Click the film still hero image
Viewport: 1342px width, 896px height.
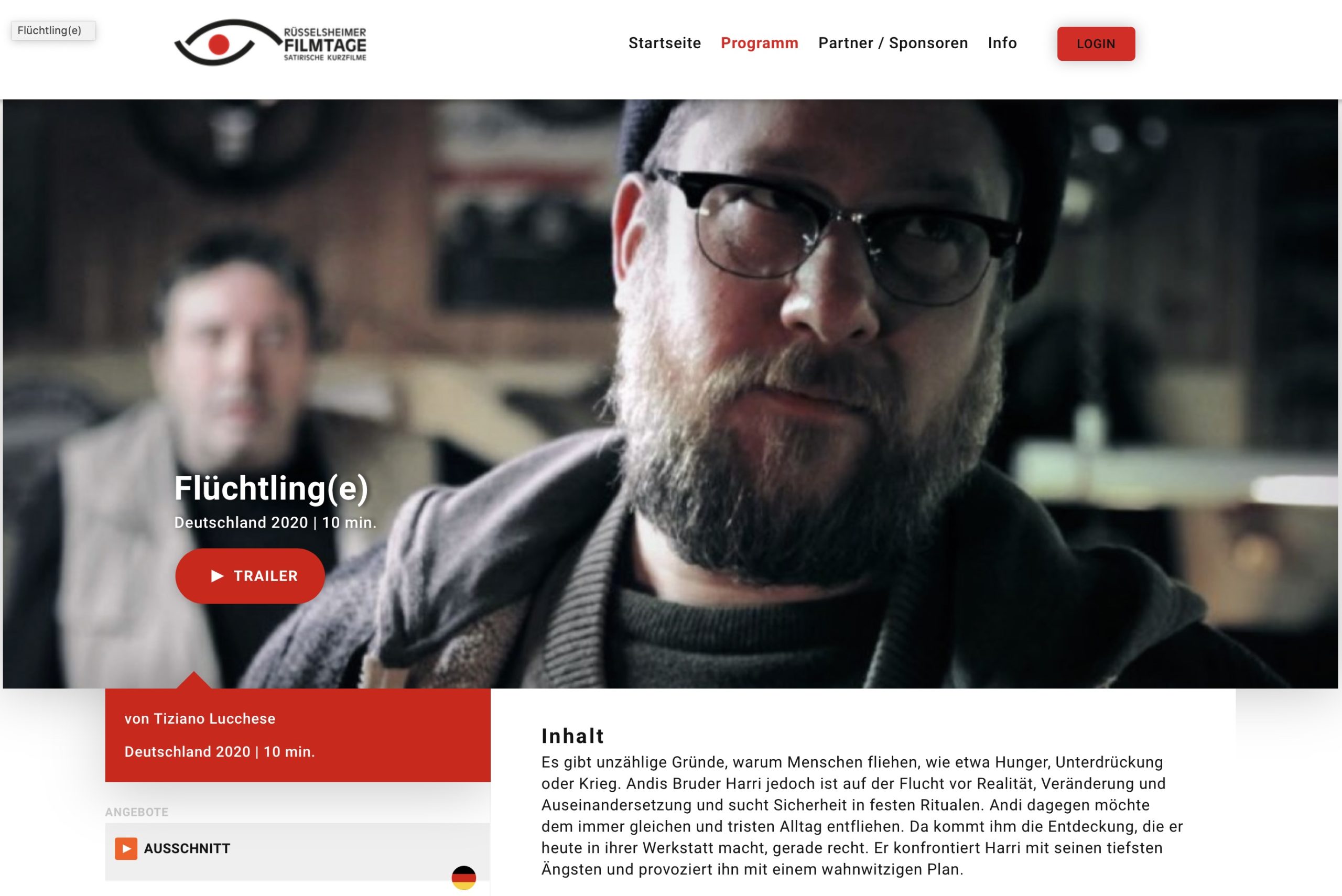click(670, 394)
